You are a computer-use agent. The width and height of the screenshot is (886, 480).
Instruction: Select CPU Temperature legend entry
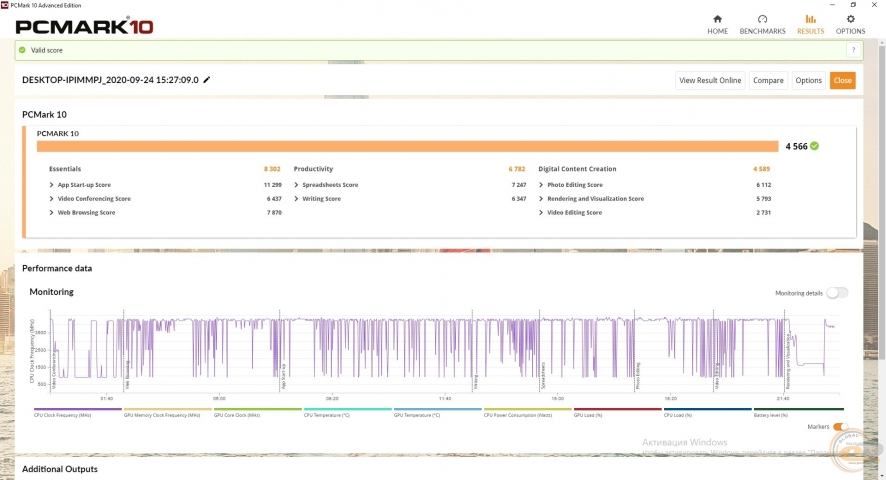[x=348, y=413]
